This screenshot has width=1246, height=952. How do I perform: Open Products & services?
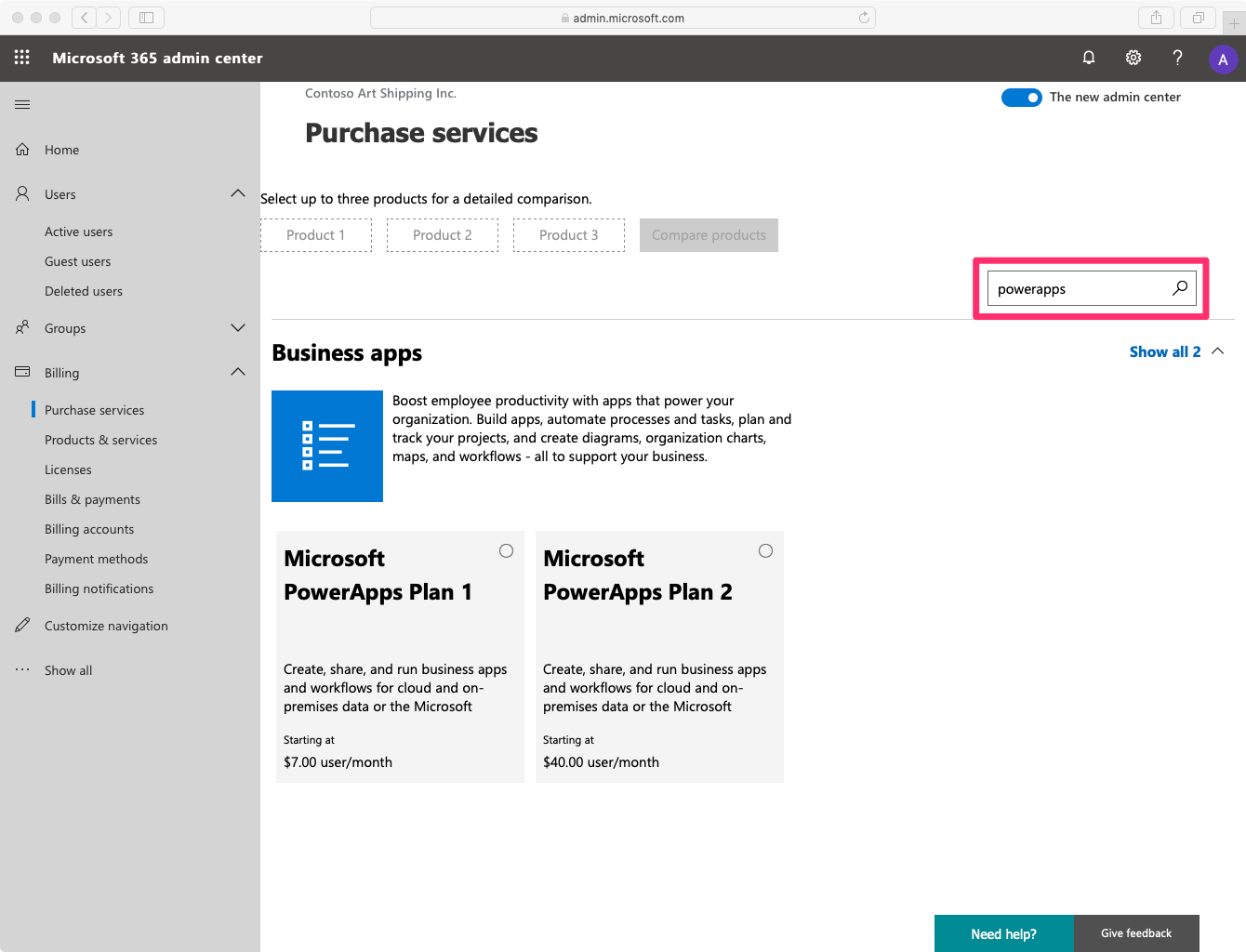100,440
